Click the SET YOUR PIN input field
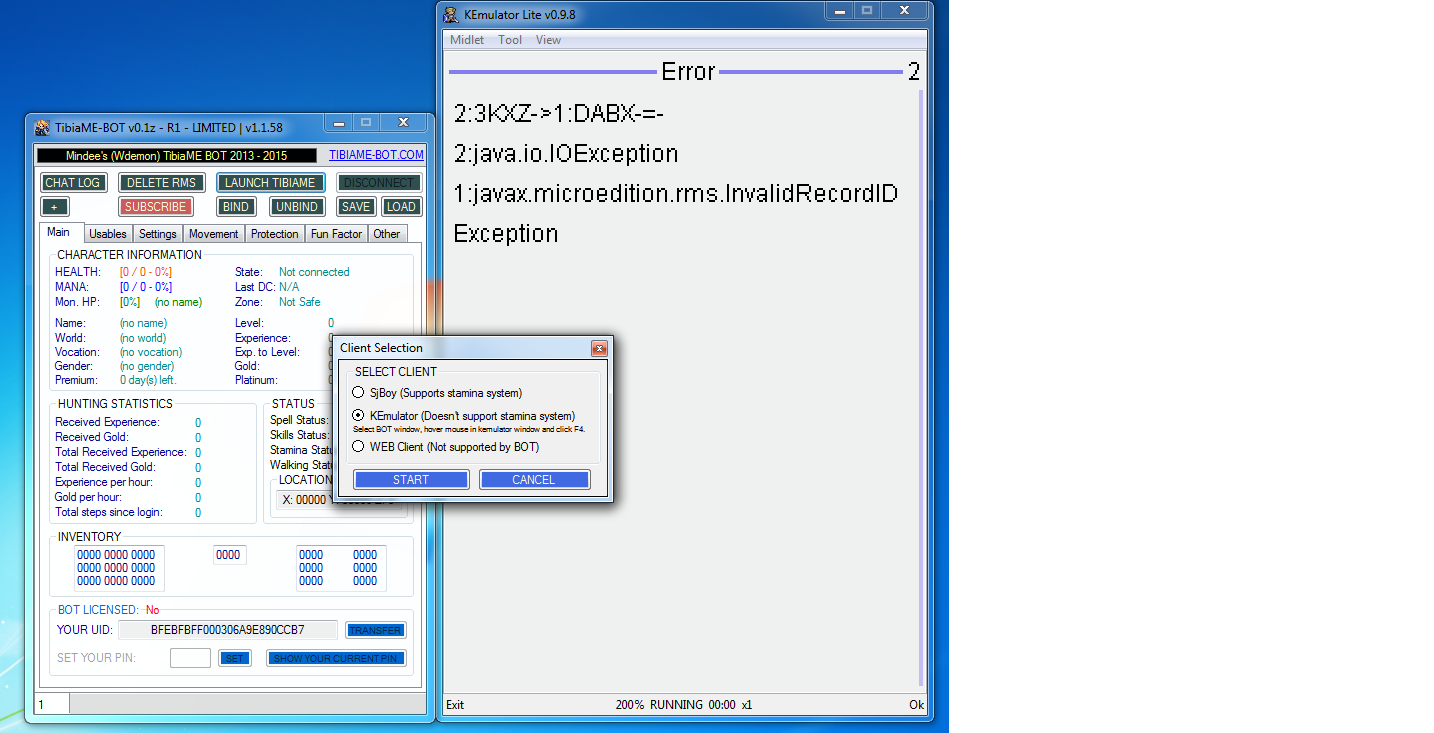This screenshot has width=1434, height=733. click(x=190, y=658)
